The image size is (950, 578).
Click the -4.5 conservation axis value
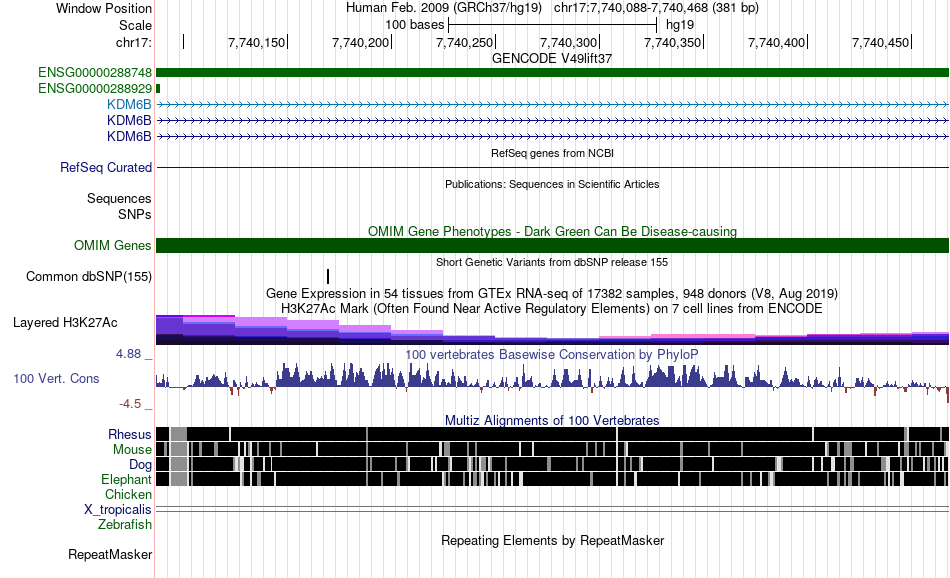130,404
